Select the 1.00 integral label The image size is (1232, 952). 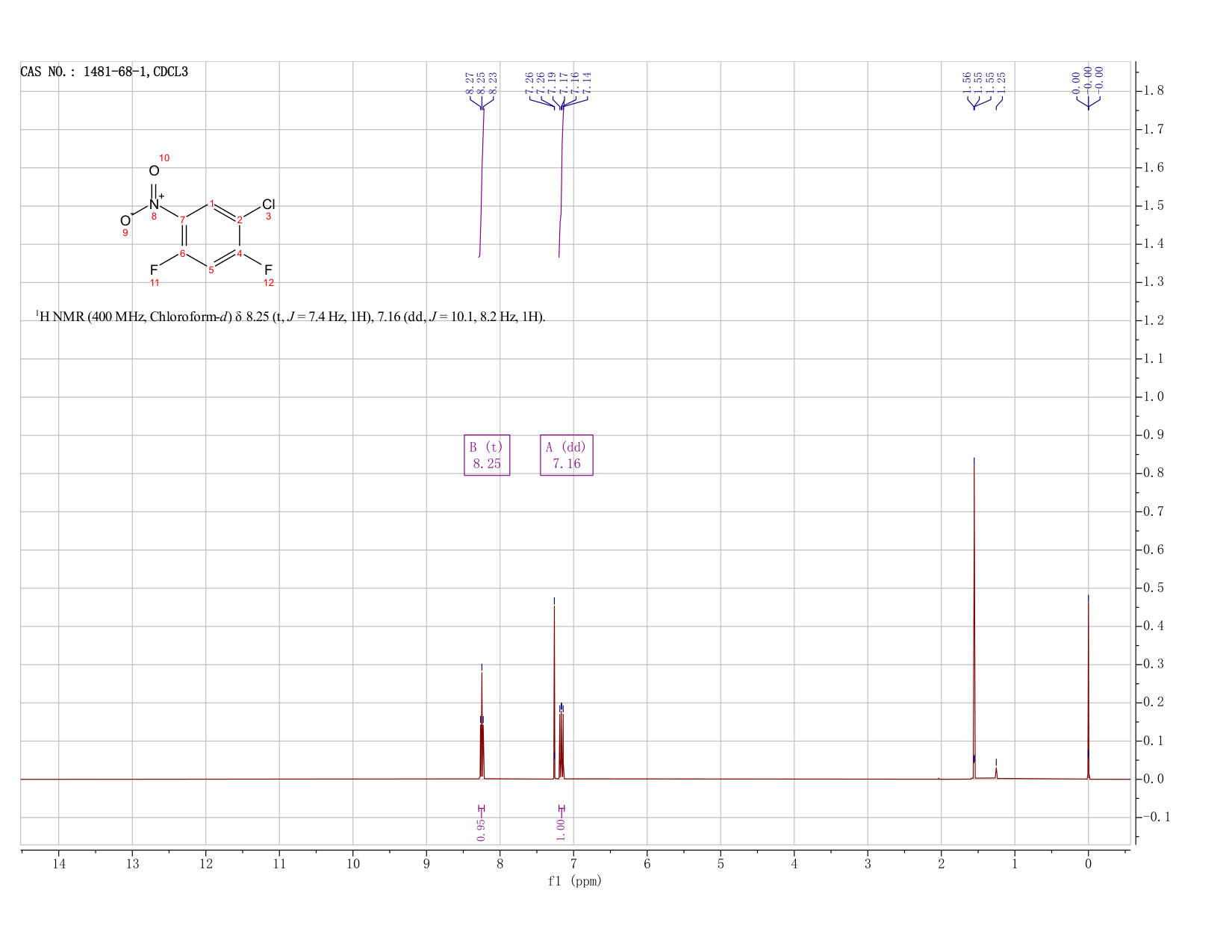[x=561, y=829]
